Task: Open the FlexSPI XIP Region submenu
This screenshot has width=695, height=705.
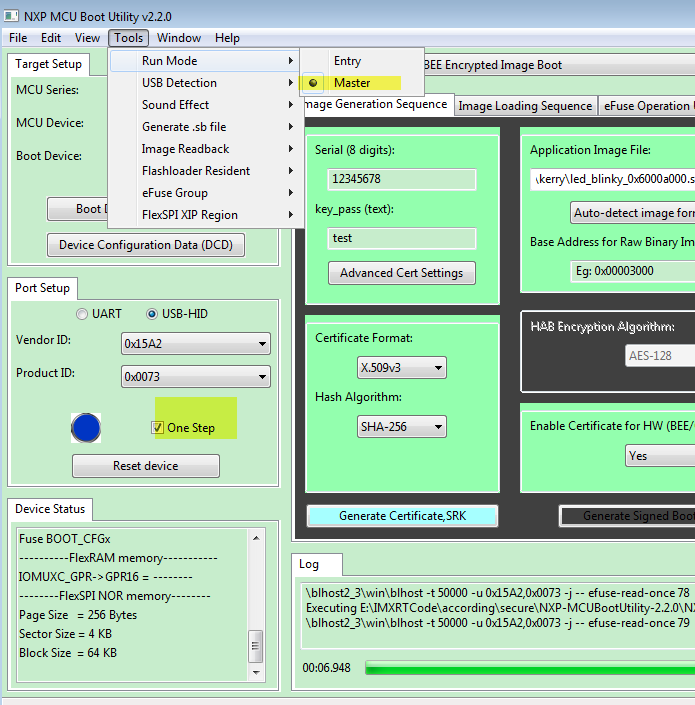Action: pos(206,215)
